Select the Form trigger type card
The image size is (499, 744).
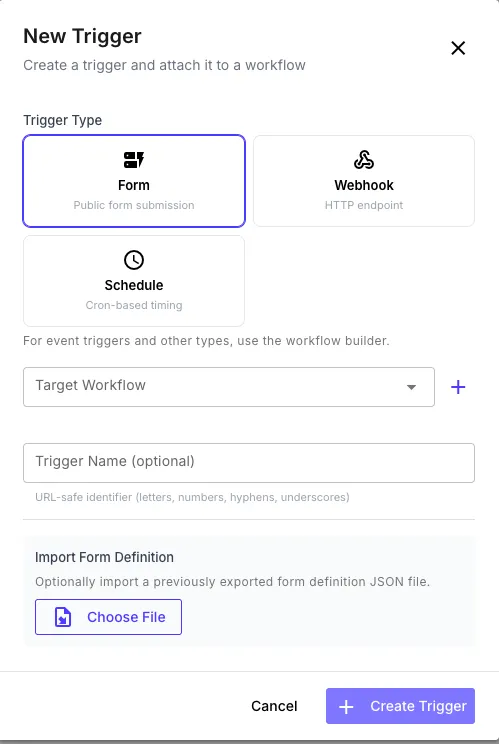coord(134,181)
